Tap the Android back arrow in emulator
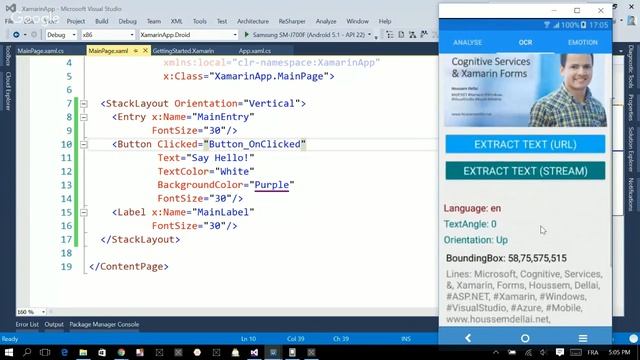The image size is (640, 360). tap(468, 338)
